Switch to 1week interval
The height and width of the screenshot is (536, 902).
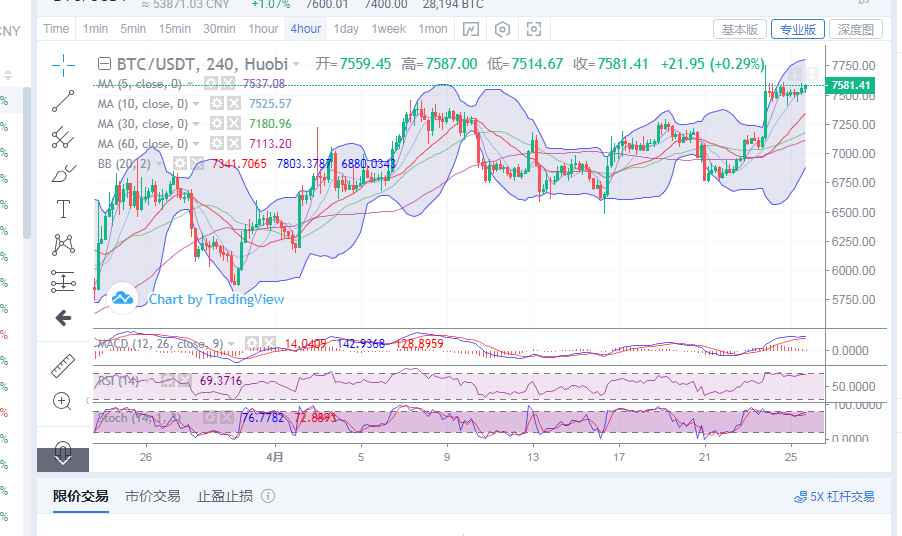point(389,29)
